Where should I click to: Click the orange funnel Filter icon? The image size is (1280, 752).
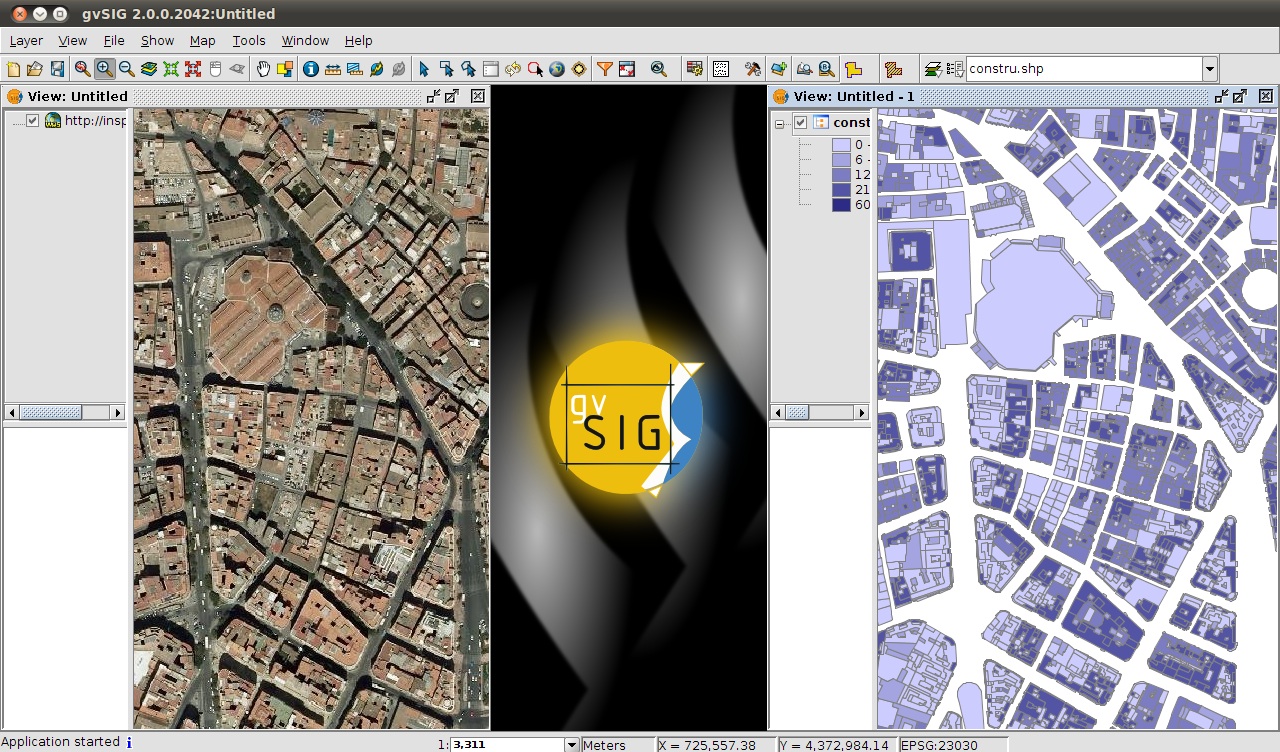(604, 69)
